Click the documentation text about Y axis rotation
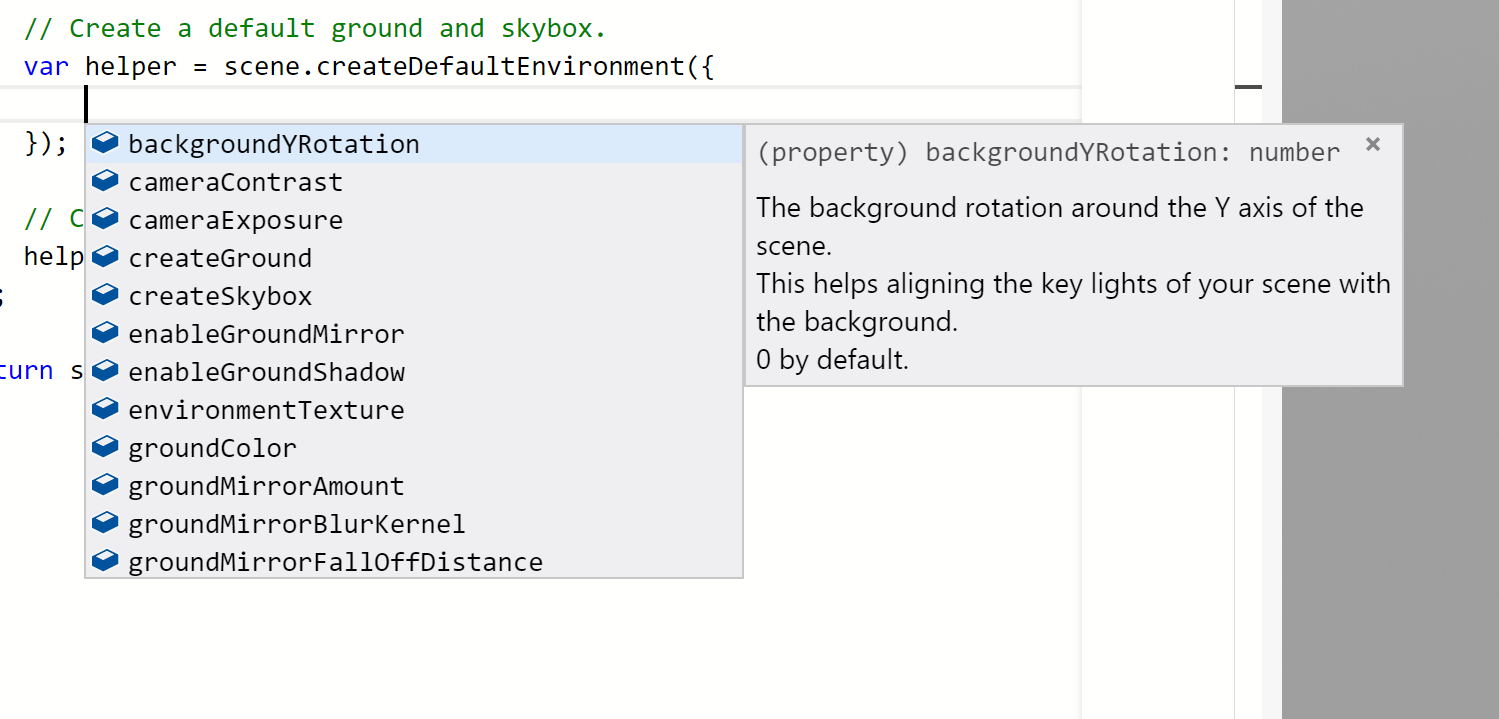1499x719 pixels. pos(1060,226)
